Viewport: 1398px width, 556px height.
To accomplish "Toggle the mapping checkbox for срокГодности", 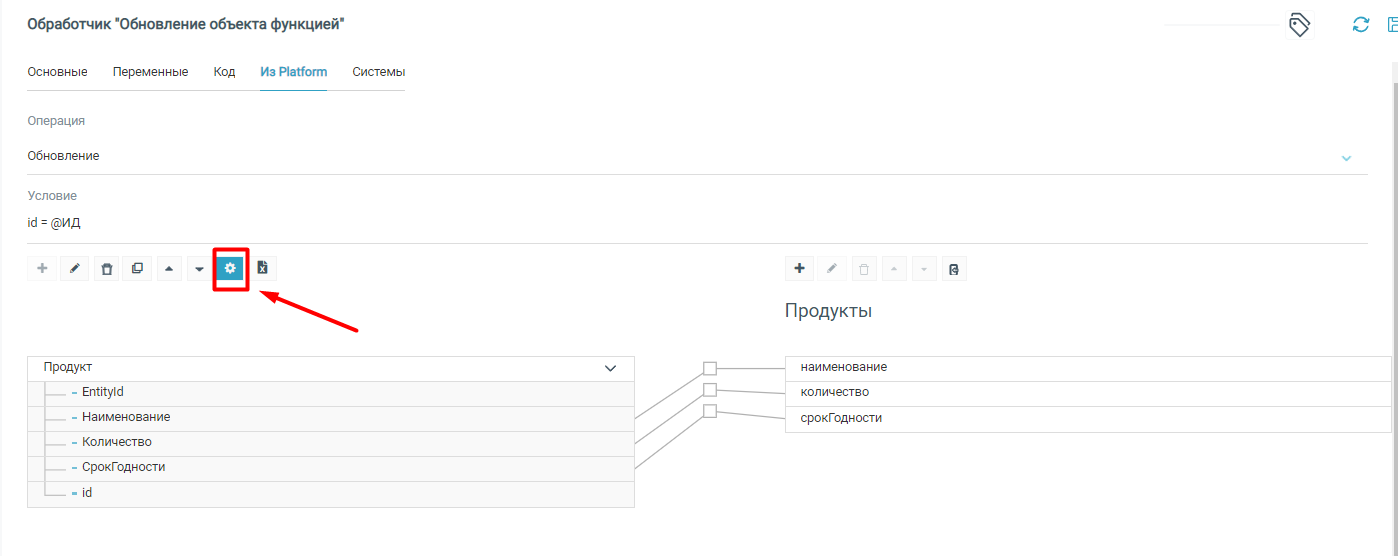I will click(x=710, y=411).
